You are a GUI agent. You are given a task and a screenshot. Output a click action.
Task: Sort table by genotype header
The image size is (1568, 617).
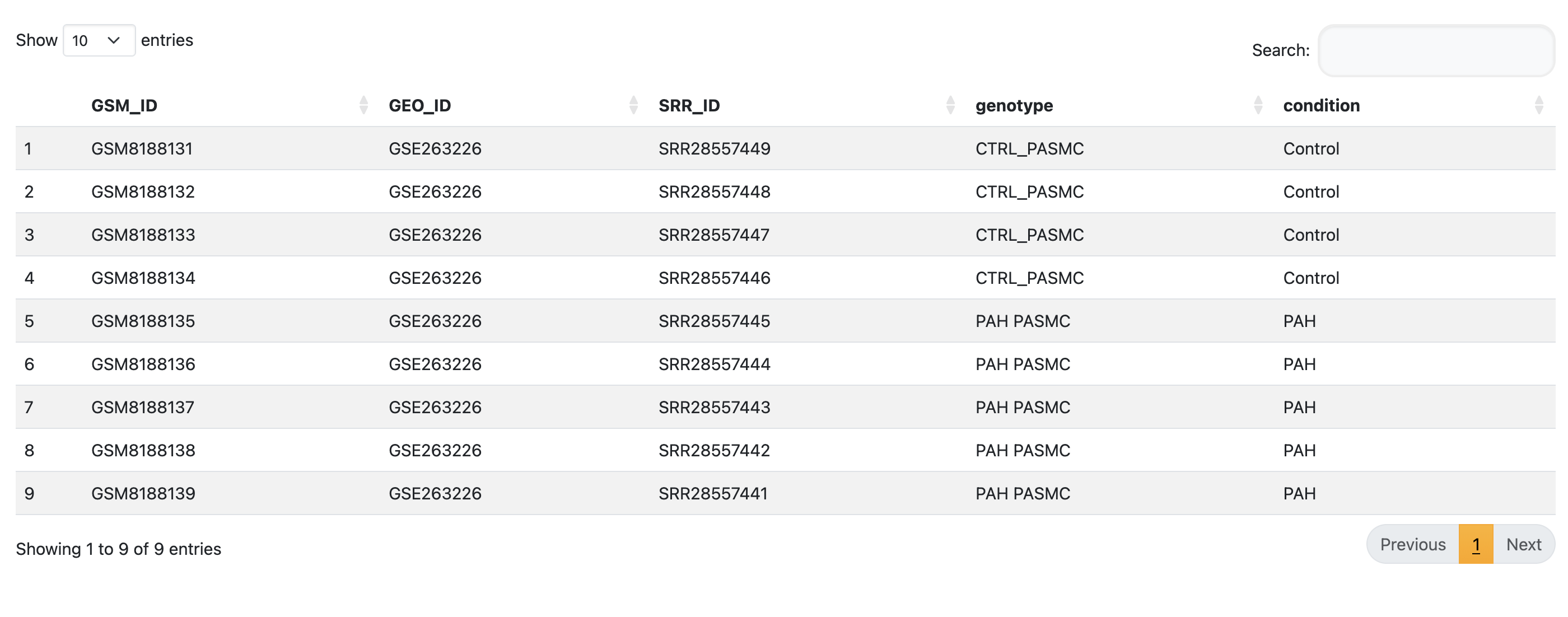pyautogui.click(x=1014, y=105)
